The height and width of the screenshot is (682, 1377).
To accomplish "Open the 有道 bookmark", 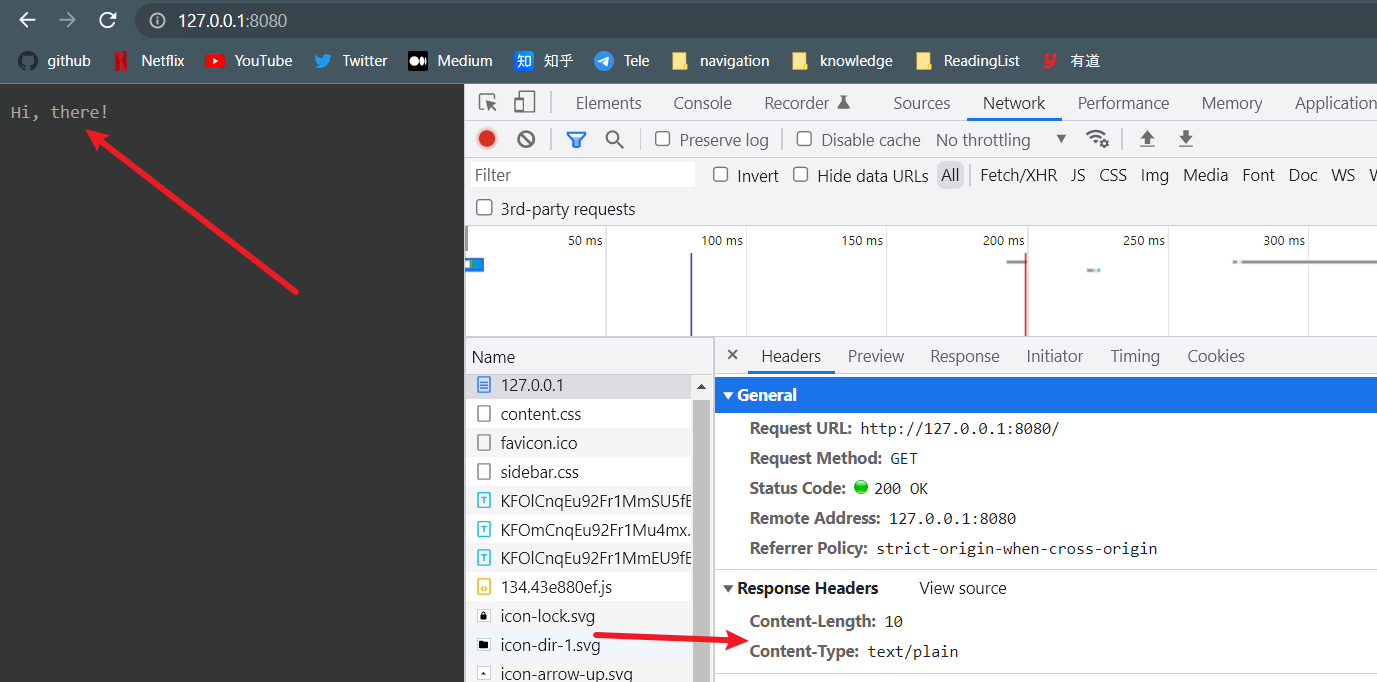I will pyautogui.click(x=1071, y=61).
